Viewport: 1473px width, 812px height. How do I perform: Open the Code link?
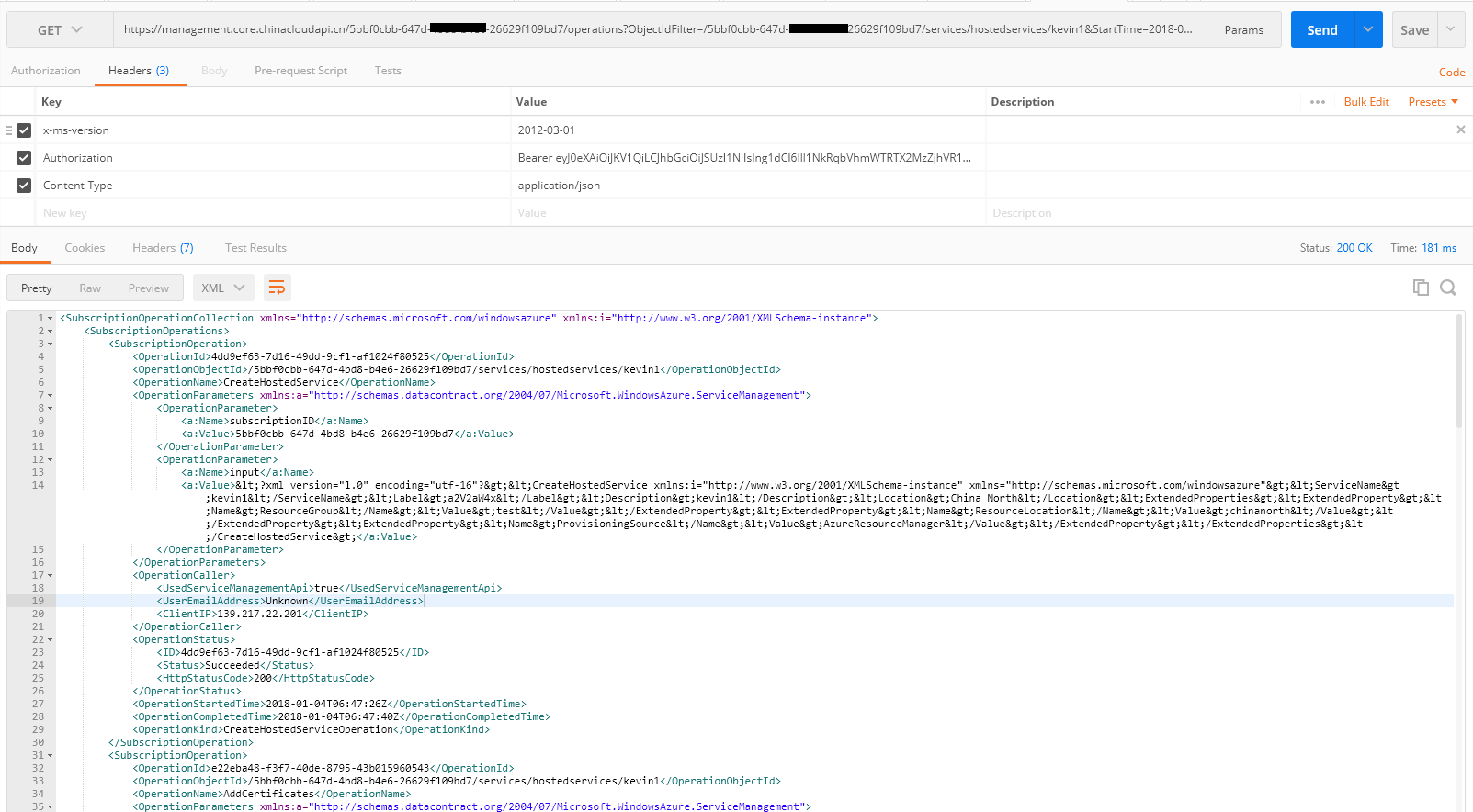(x=1451, y=73)
